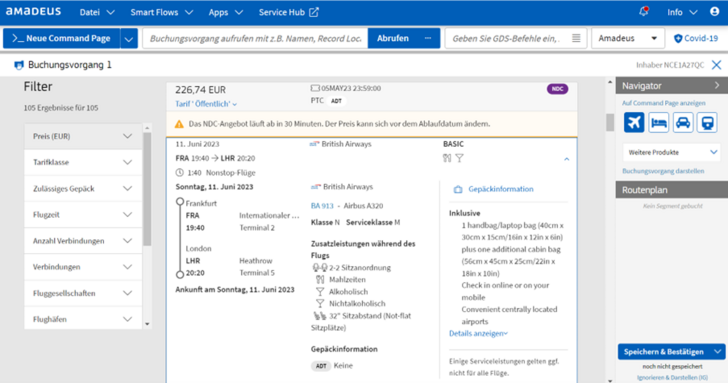Open the BA 913 flight link
728x383 pixels.
[x=322, y=206]
